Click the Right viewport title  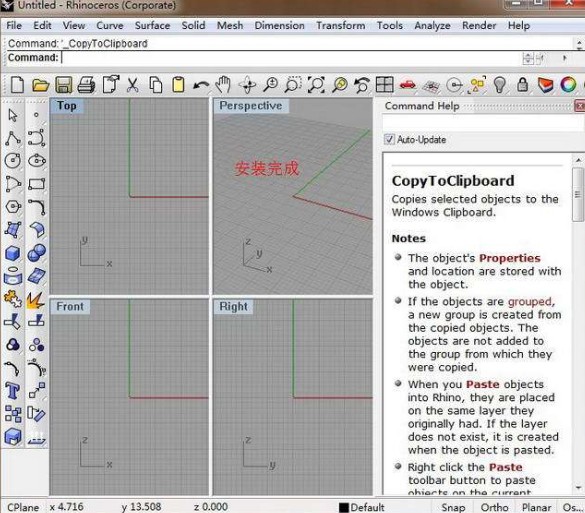click(x=234, y=307)
